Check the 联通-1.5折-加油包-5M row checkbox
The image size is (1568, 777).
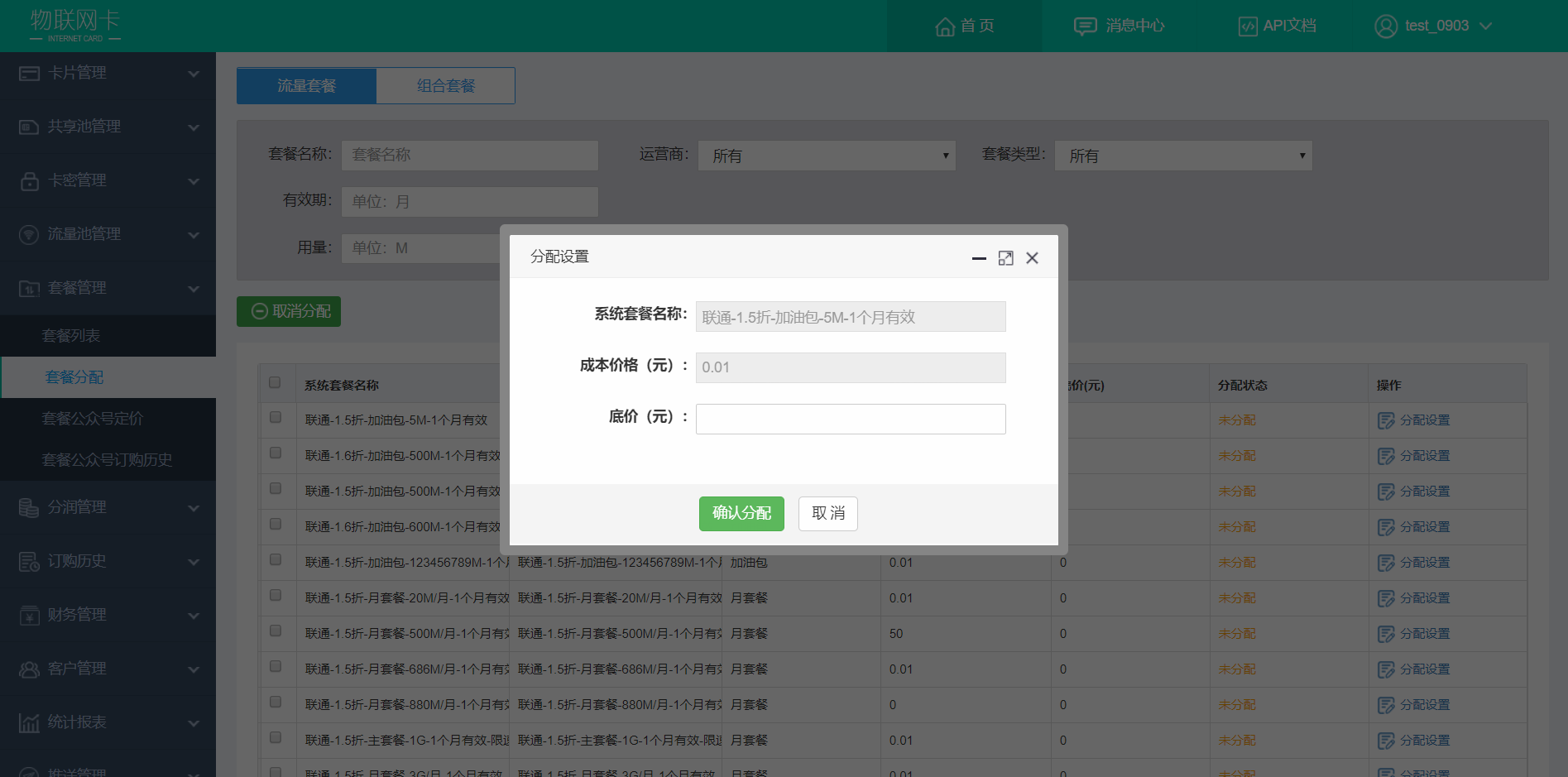tap(276, 417)
